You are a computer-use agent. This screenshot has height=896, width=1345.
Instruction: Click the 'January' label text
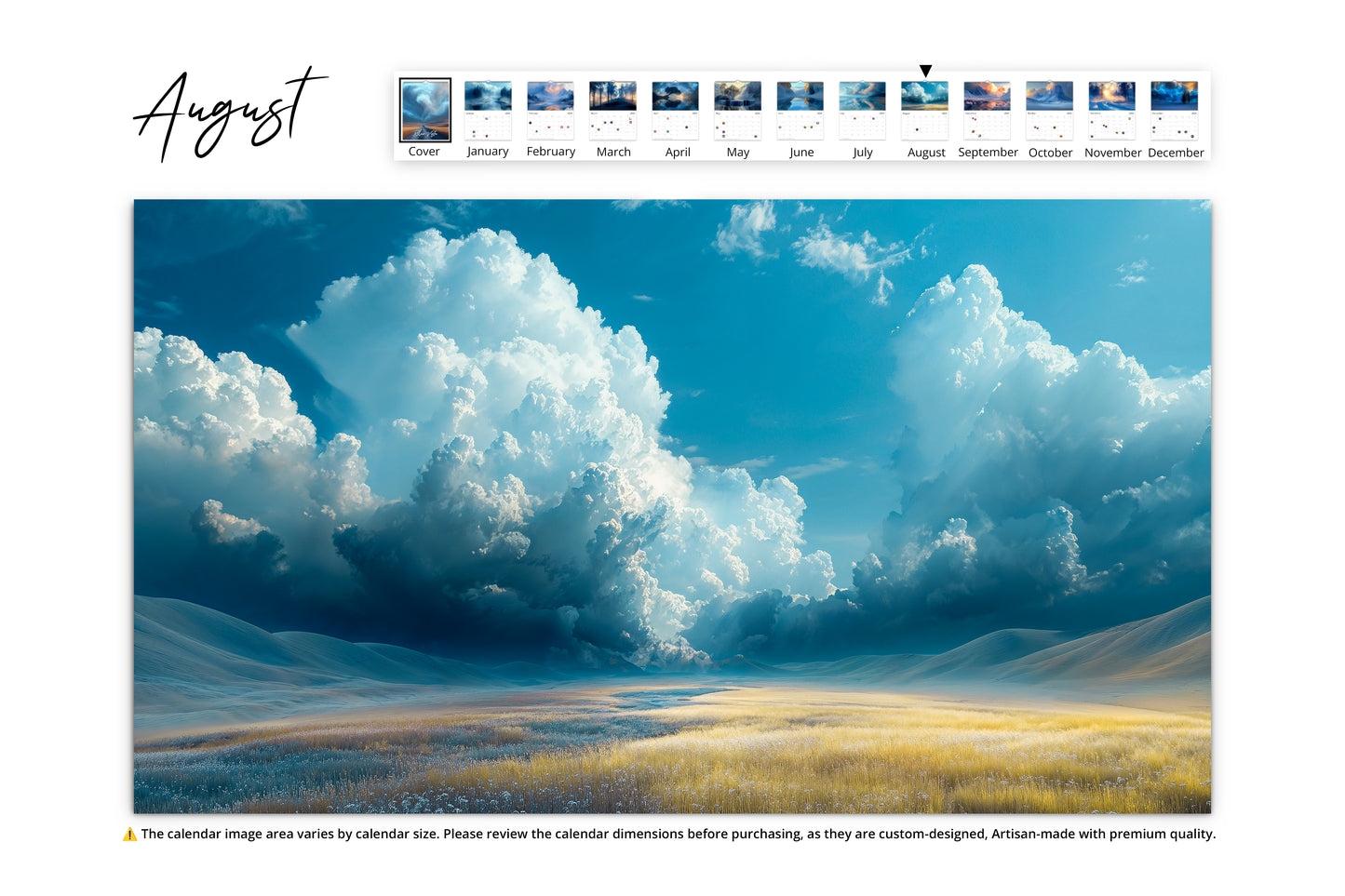pyautogui.click(x=488, y=152)
